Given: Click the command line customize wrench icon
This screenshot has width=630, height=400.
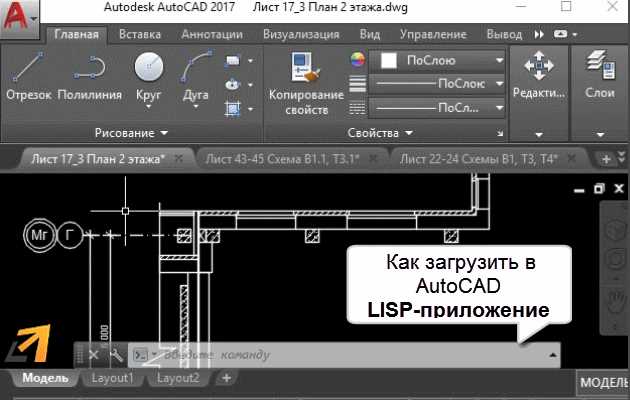Looking at the screenshot, I should [116, 355].
